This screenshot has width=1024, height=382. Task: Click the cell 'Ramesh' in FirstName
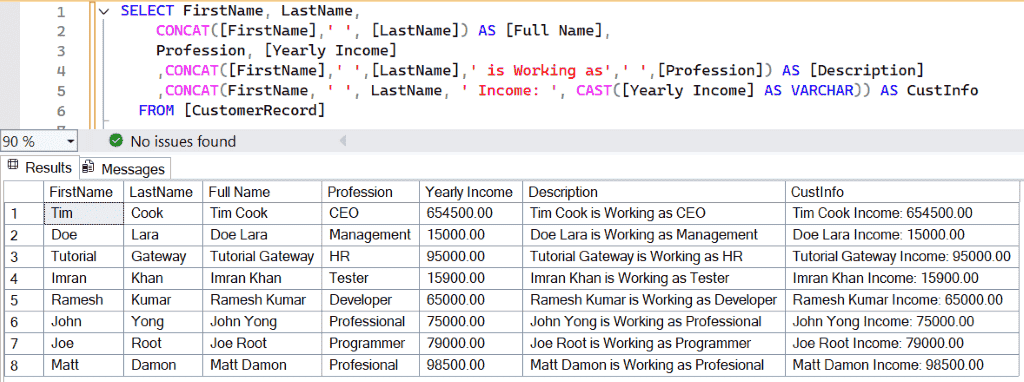pyautogui.click(x=83, y=300)
